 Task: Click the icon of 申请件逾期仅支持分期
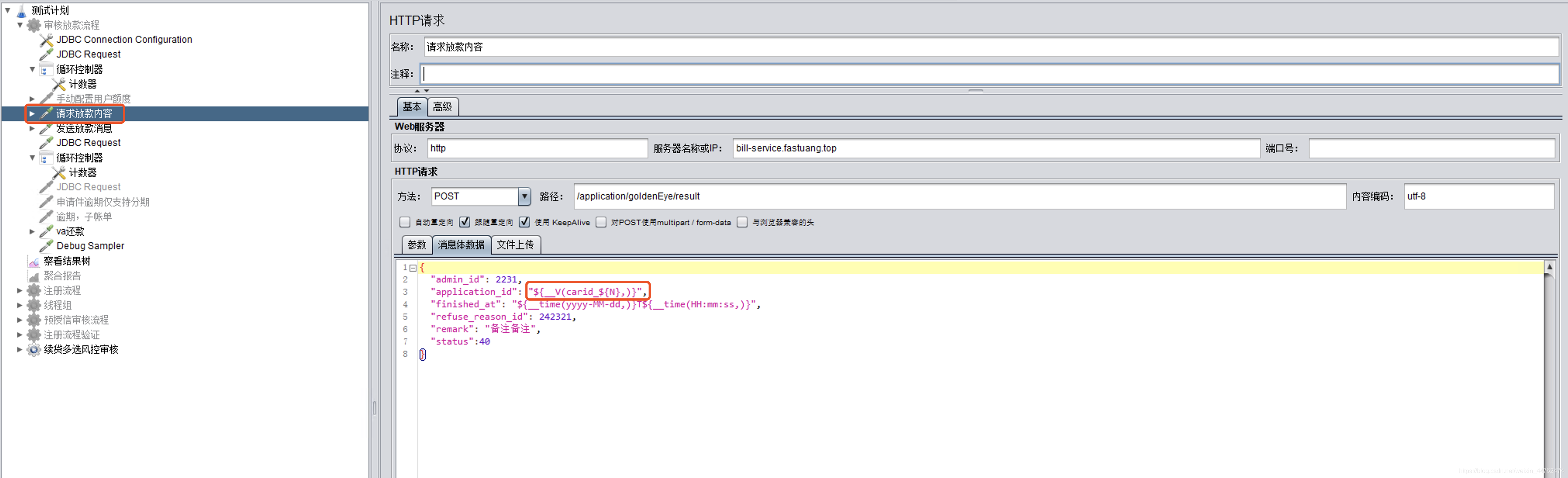point(46,201)
